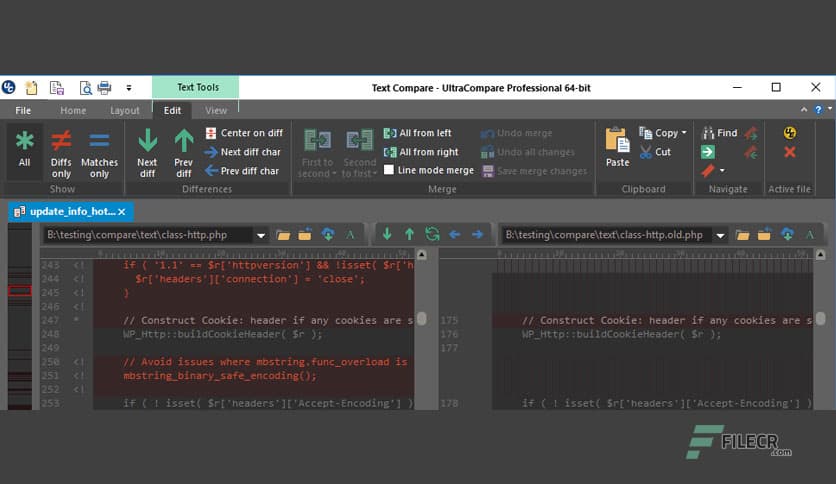
Task: Click the left file path field class-http.php
Action: coord(147,235)
